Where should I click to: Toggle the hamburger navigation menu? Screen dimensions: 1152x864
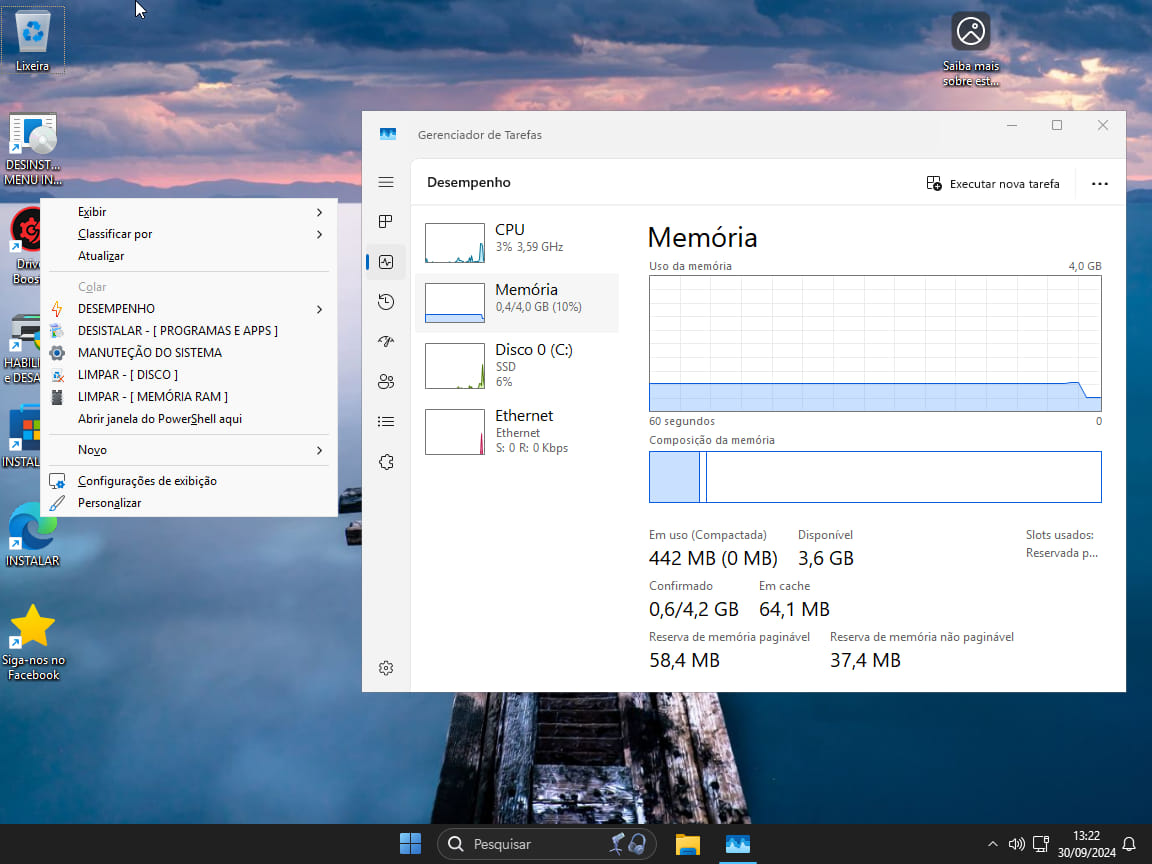coord(386,182)
